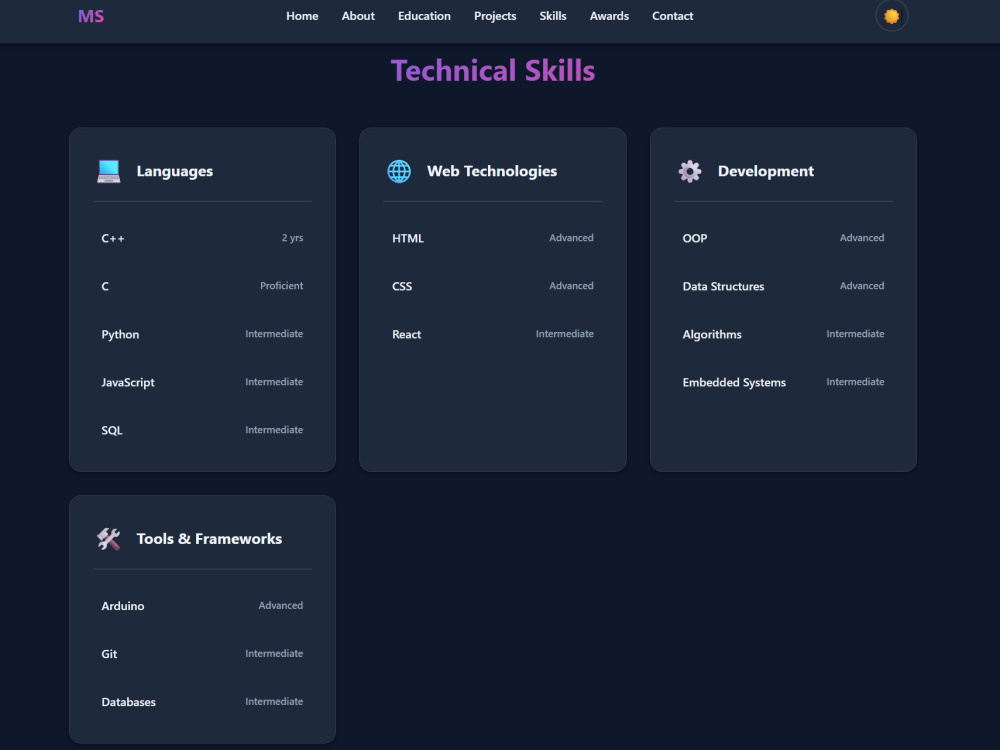1000x750 pixels.
Task: Click the globe icon beside Web Technologies
Action: point(399,171)
